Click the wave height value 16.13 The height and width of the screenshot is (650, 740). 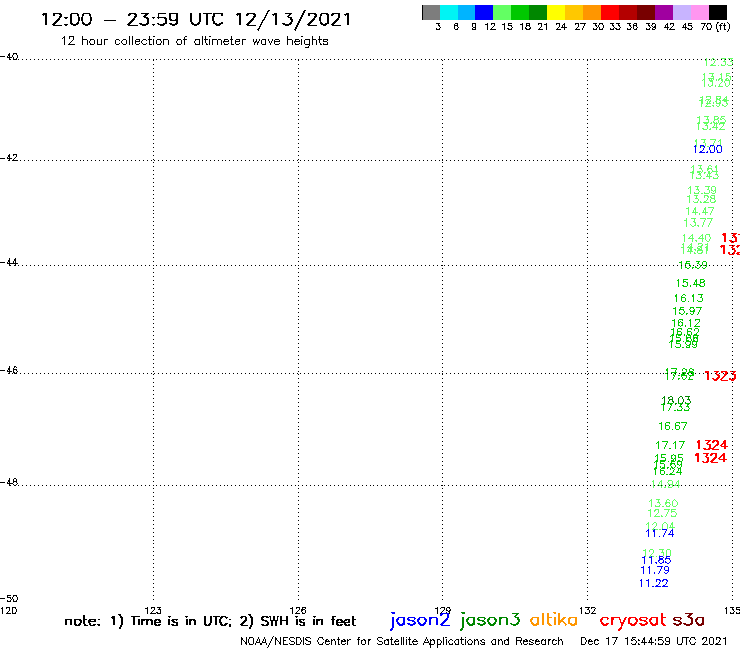689,298
